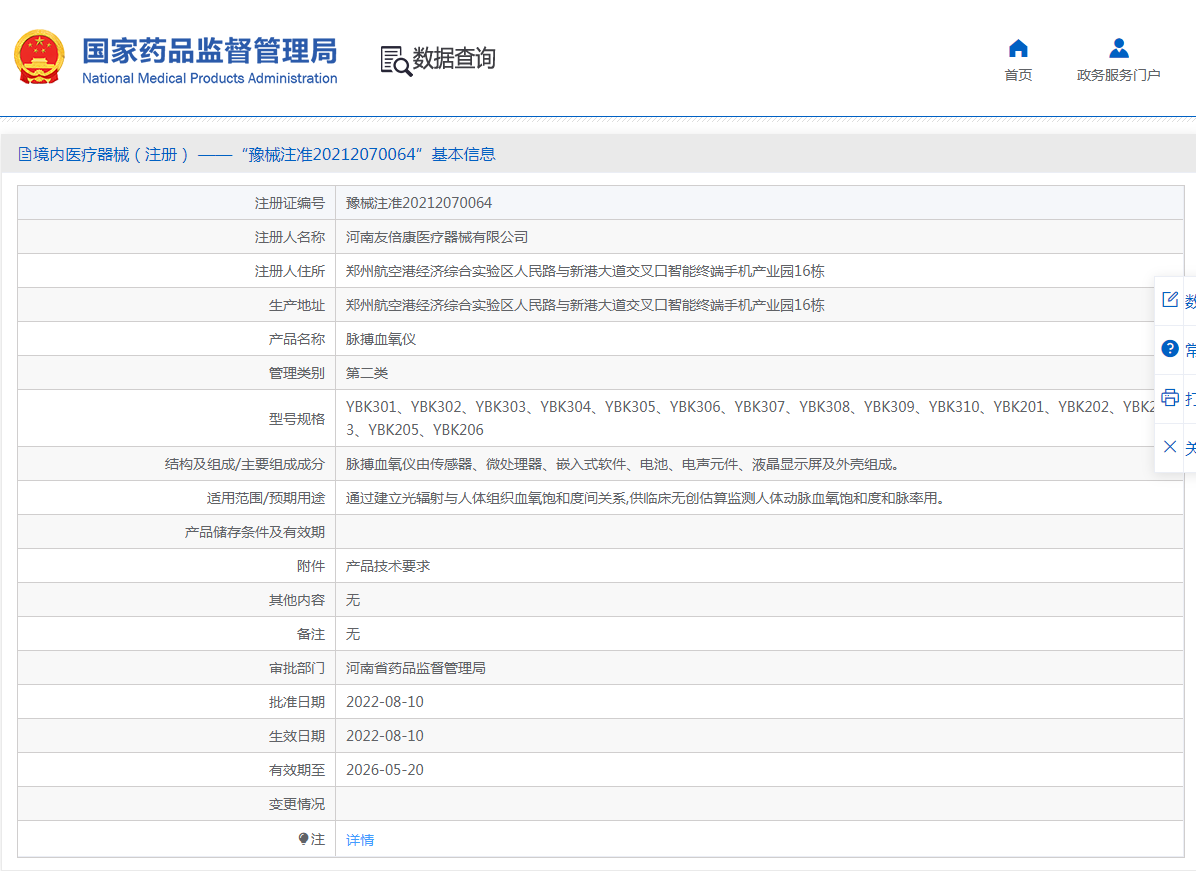Close the side panel with X icon
This screenshot has width=1196, height=871.
point(1169,446)
